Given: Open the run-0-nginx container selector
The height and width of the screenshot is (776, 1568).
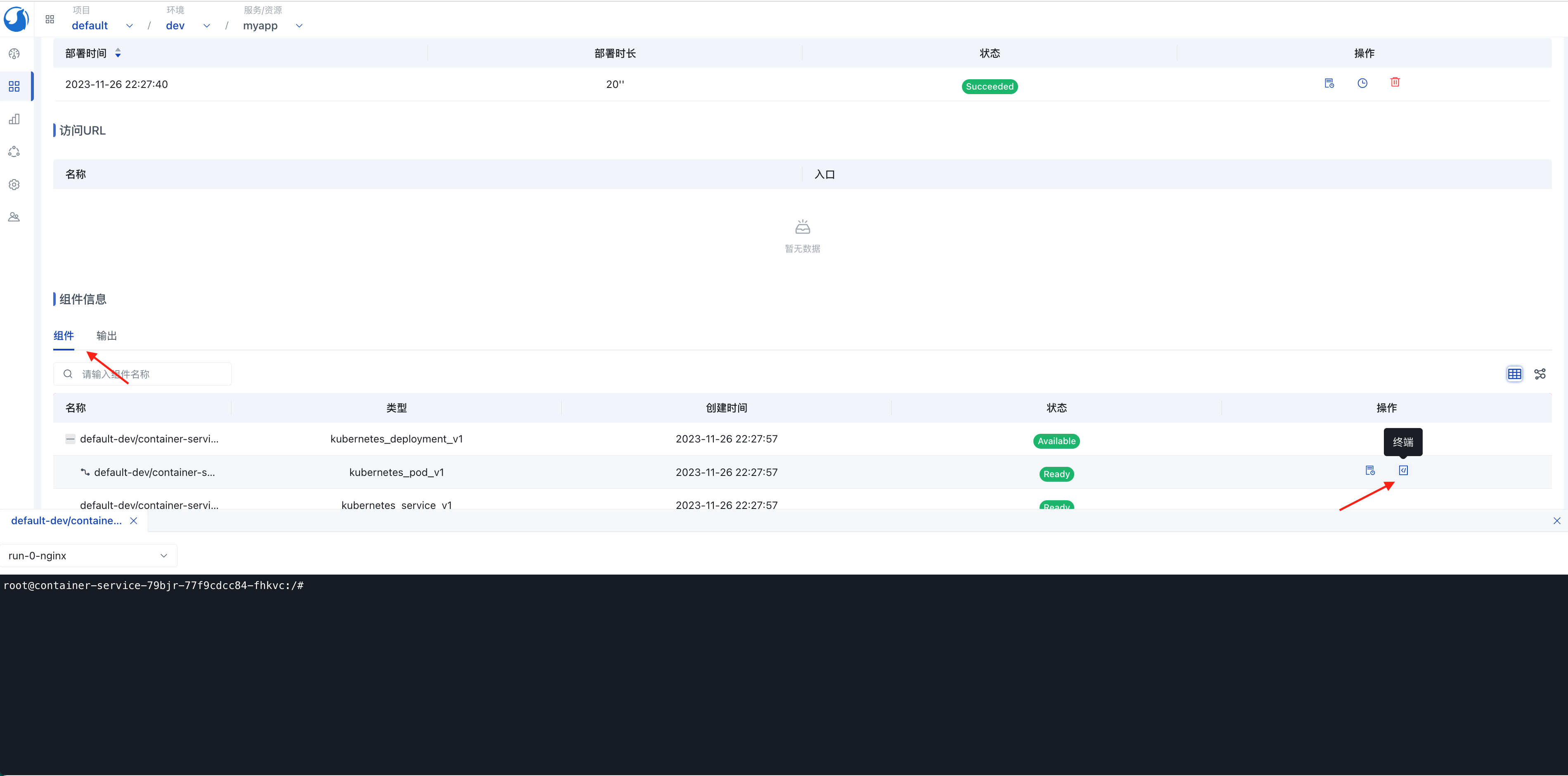Looking at the screenshot, I should click(89, 556).
